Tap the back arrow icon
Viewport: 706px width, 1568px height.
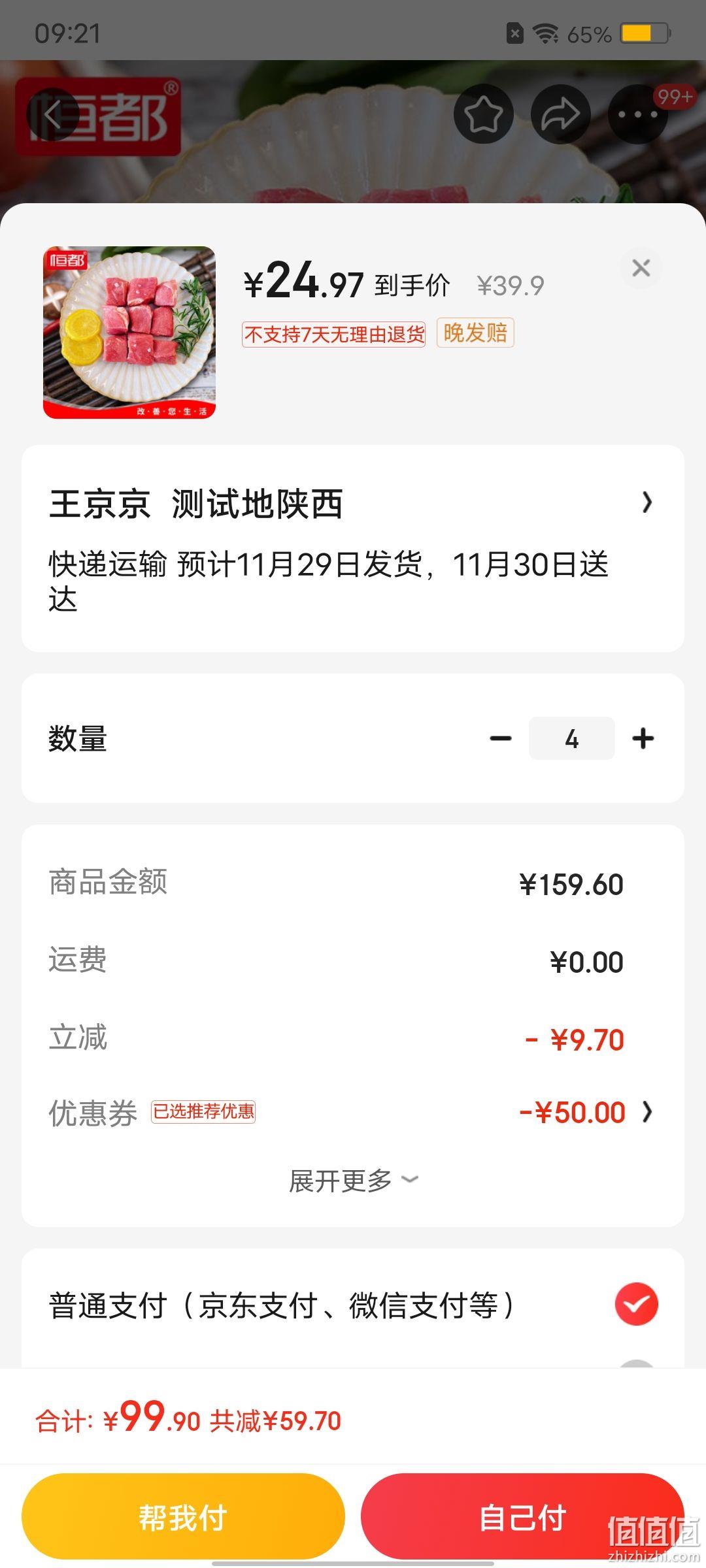point(53,115)
